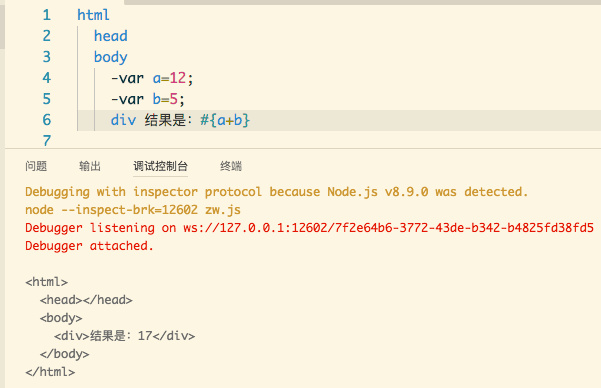Switch to the 问题 tab

(x=36, y=166)
